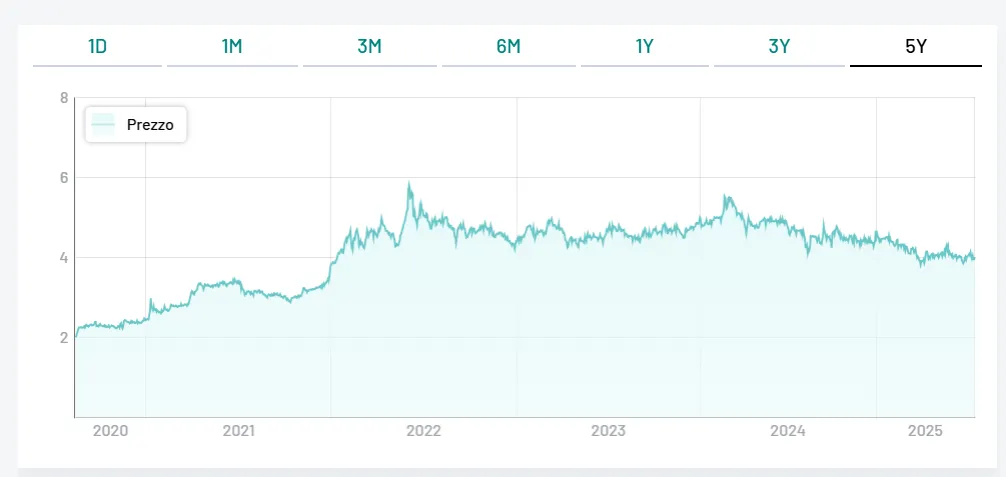The image size is (1006, 477).
Task: Select the 2022 year axis label
Action: click(x=423, y=431)
